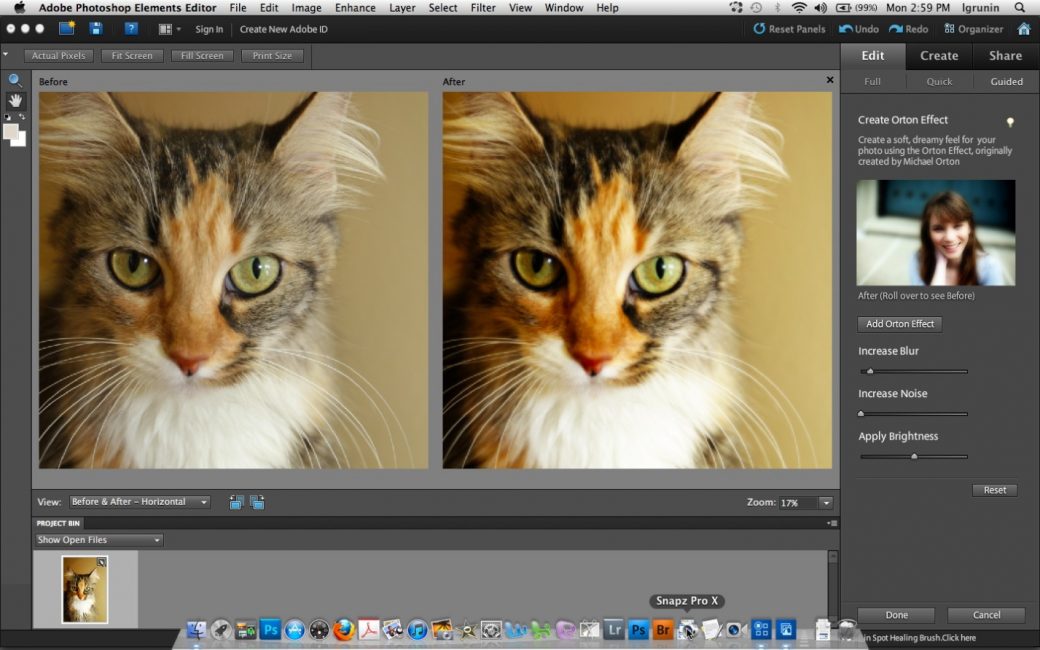Open the View Before & After dropdown

(139, 502)
